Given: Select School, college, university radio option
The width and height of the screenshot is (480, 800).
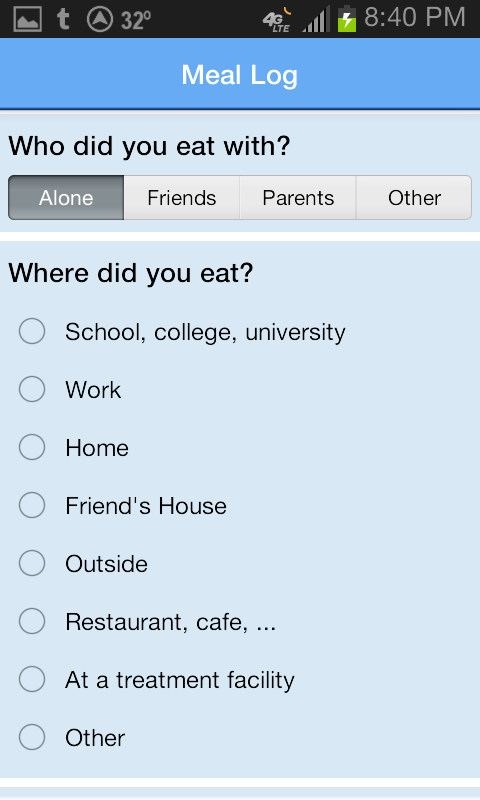Looking at the screenshot, I should pyautogui.click(x=240, y=332).
